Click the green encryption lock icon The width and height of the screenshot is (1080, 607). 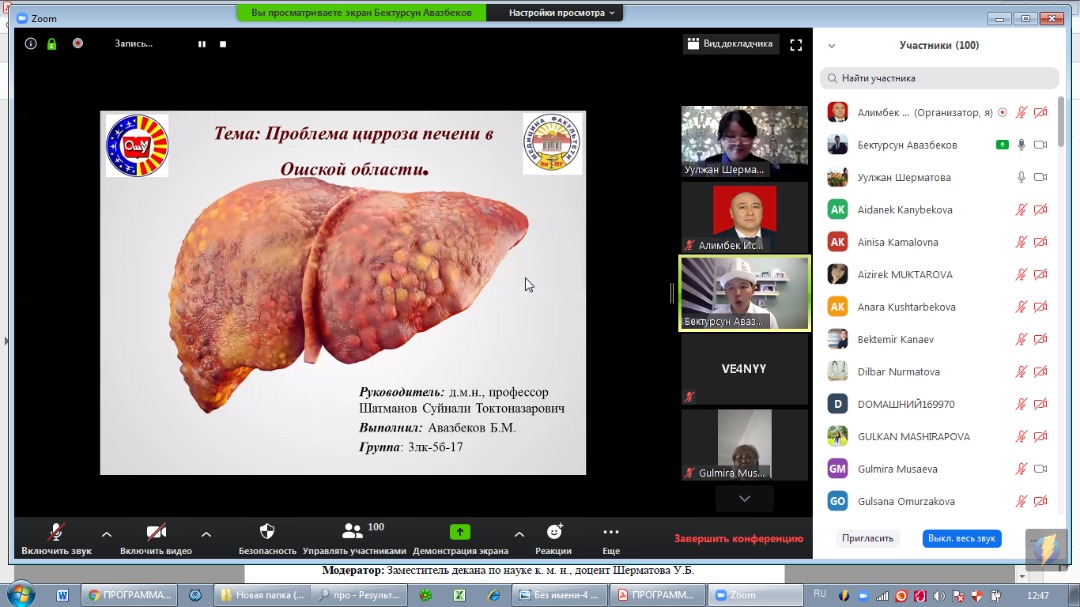(x=52, y=44)
